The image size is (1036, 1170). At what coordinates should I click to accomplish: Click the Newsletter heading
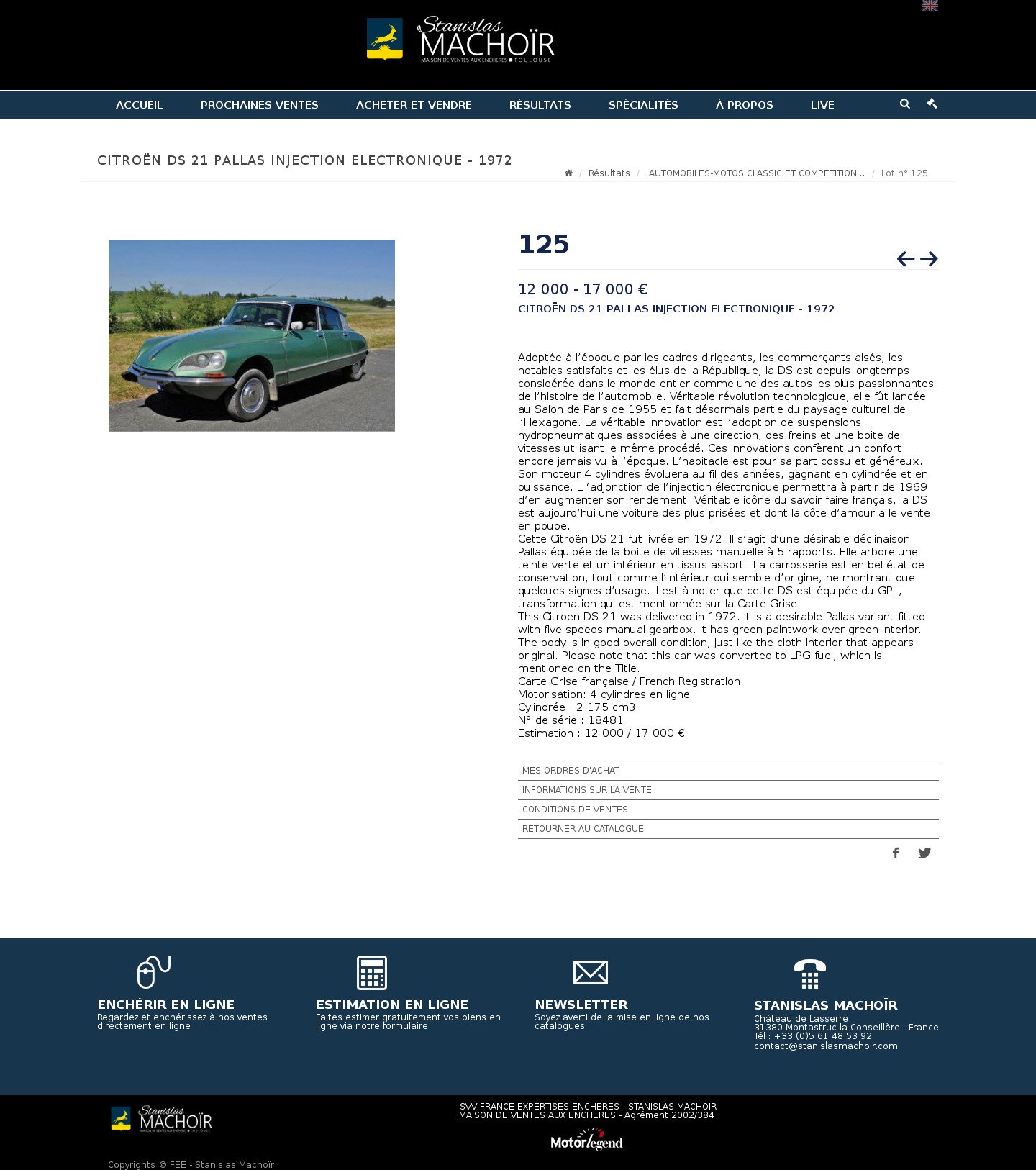581,1005
